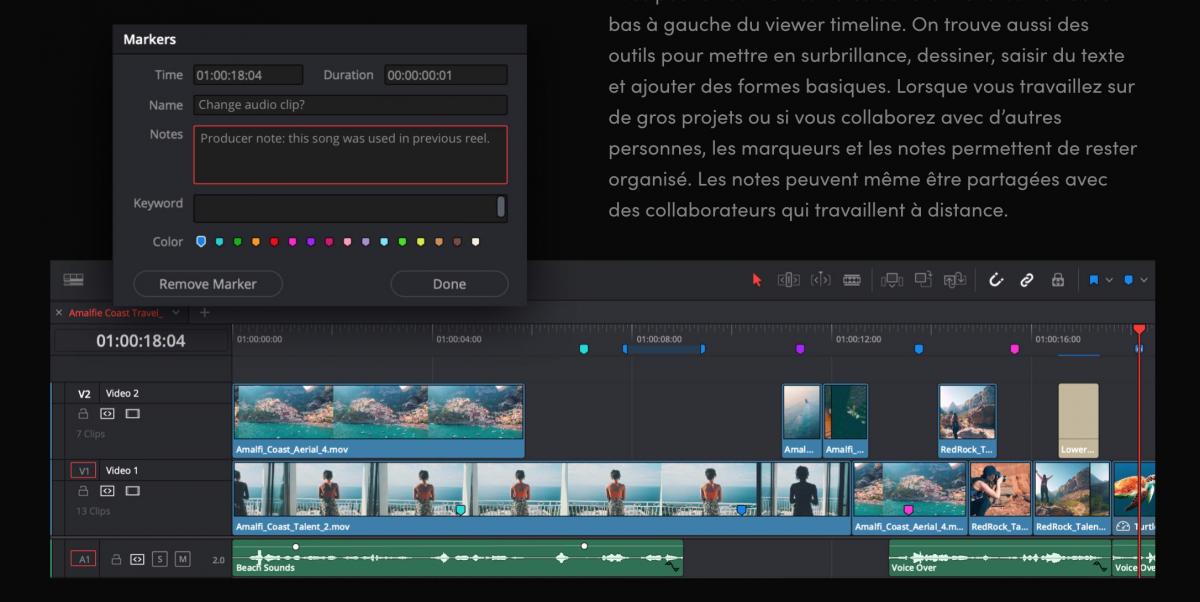This screenshot has width=1200, height=602.
Task: Choose the Blade Edit Mode tool
Action: point(853,283)
